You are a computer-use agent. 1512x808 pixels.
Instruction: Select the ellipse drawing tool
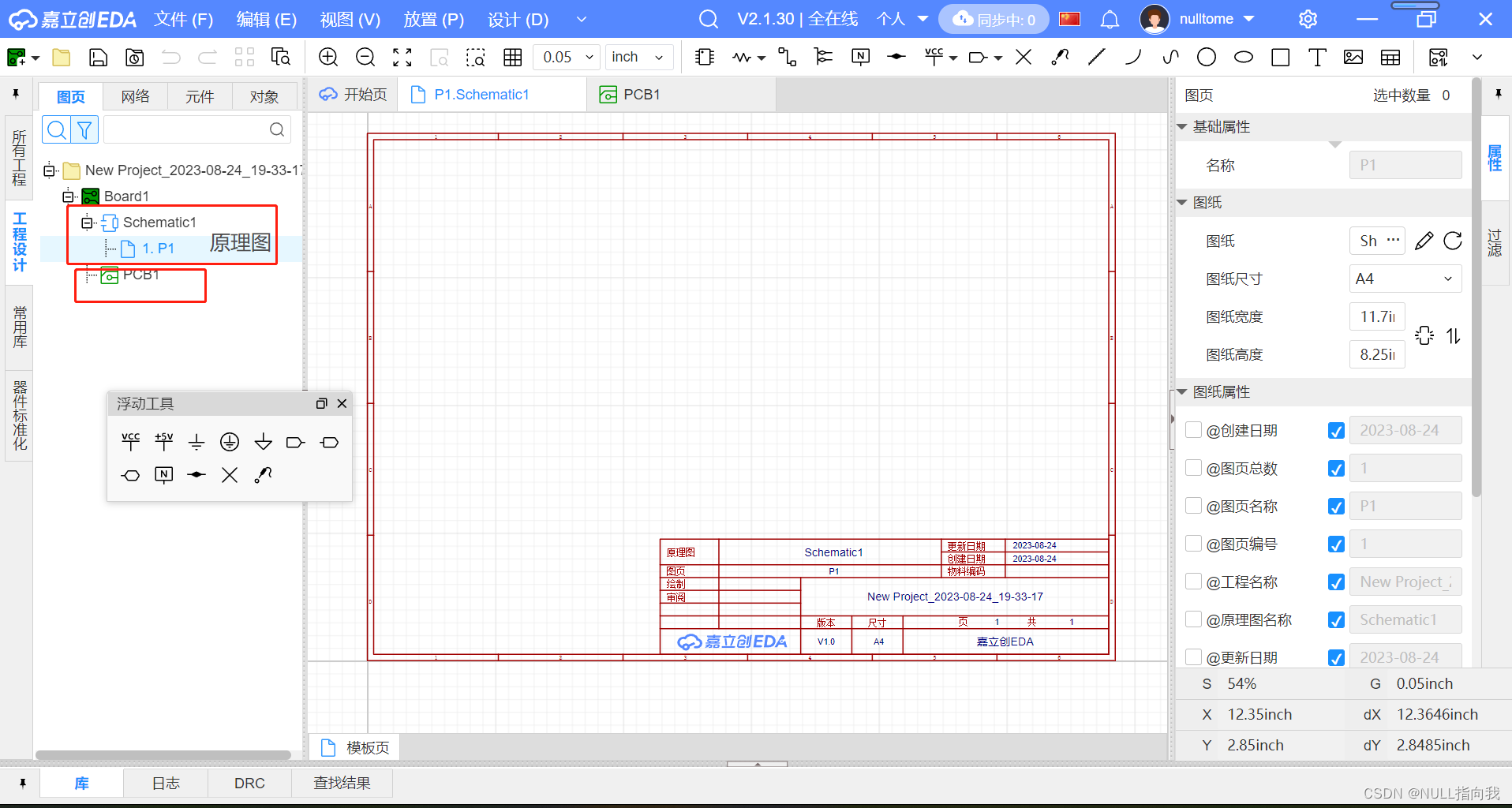[x=1244, y=57]
